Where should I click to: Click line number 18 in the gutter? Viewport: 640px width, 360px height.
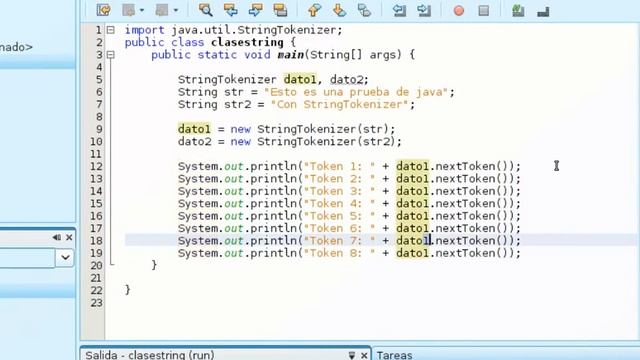click(x=96, y=240)
